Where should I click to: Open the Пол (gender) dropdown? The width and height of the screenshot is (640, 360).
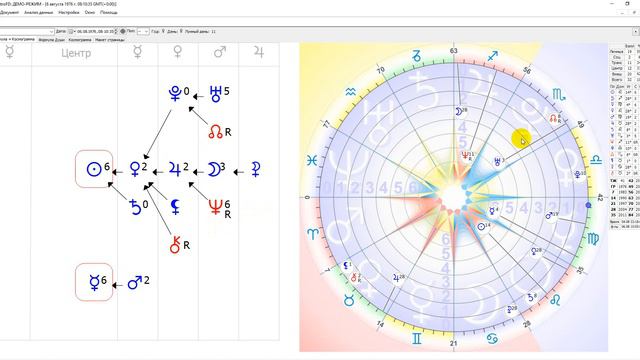point(143,31)
